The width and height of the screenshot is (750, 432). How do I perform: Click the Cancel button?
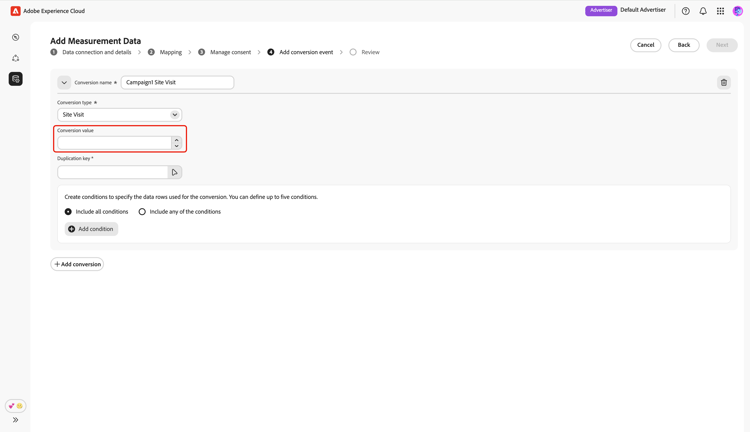click(x=645, y=45)
